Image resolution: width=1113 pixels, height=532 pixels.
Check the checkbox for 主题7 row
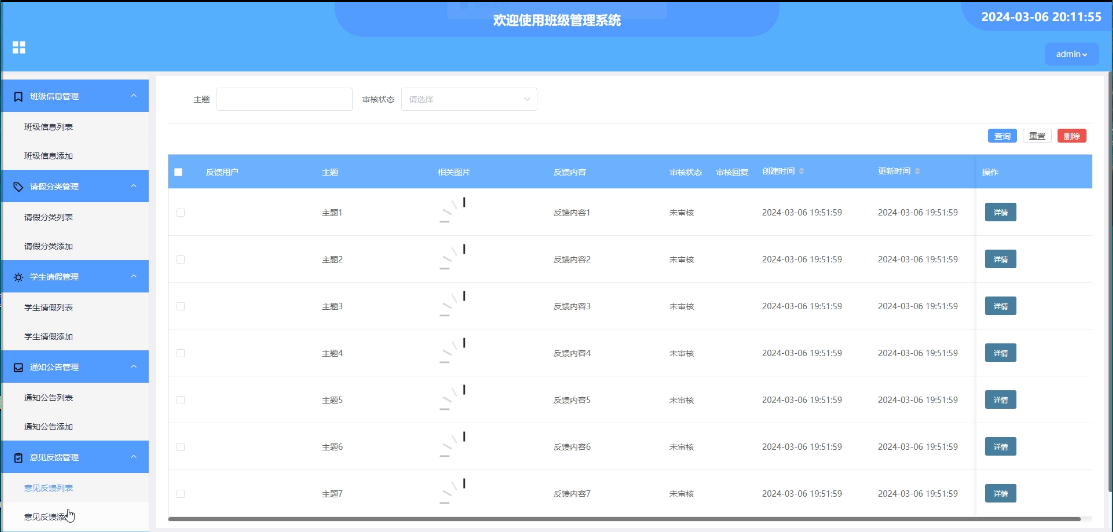click(180, 494)
